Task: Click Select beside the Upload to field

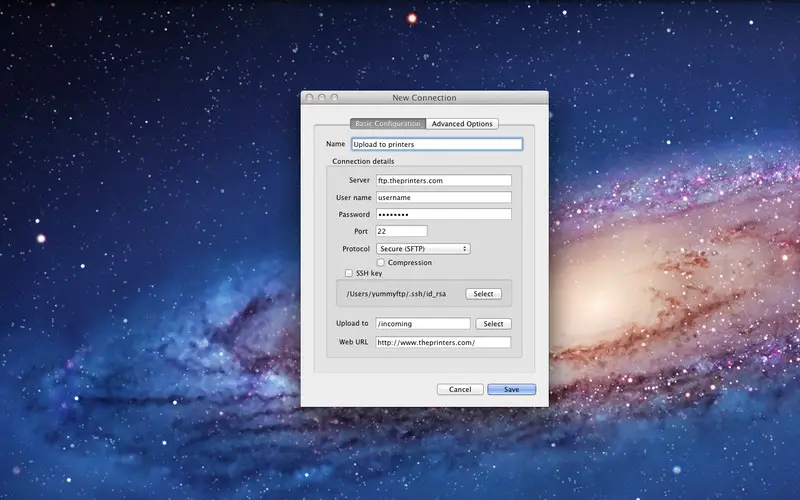Action: [493, 323]
